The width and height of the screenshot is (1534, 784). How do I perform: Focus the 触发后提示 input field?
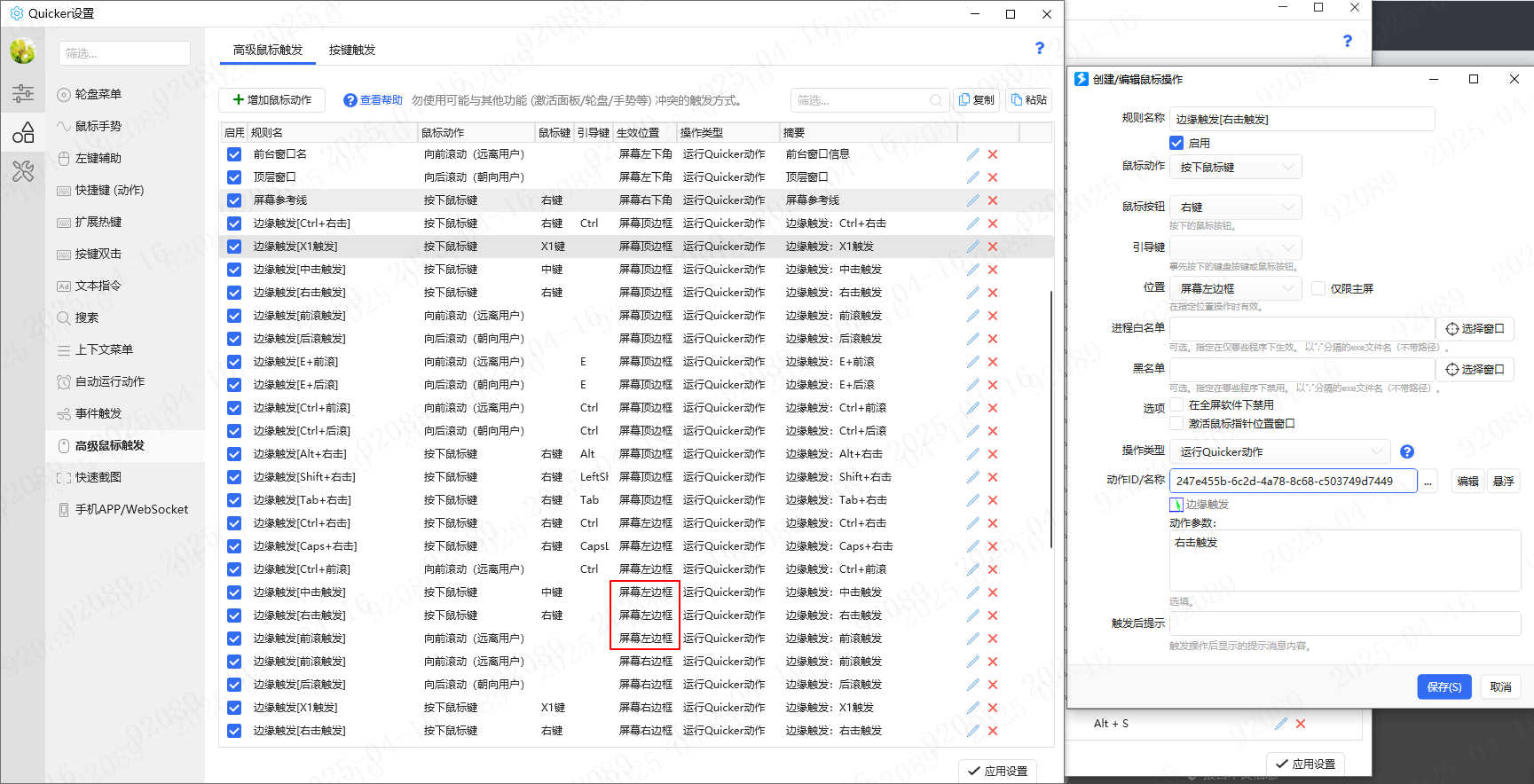point(1345,623)
